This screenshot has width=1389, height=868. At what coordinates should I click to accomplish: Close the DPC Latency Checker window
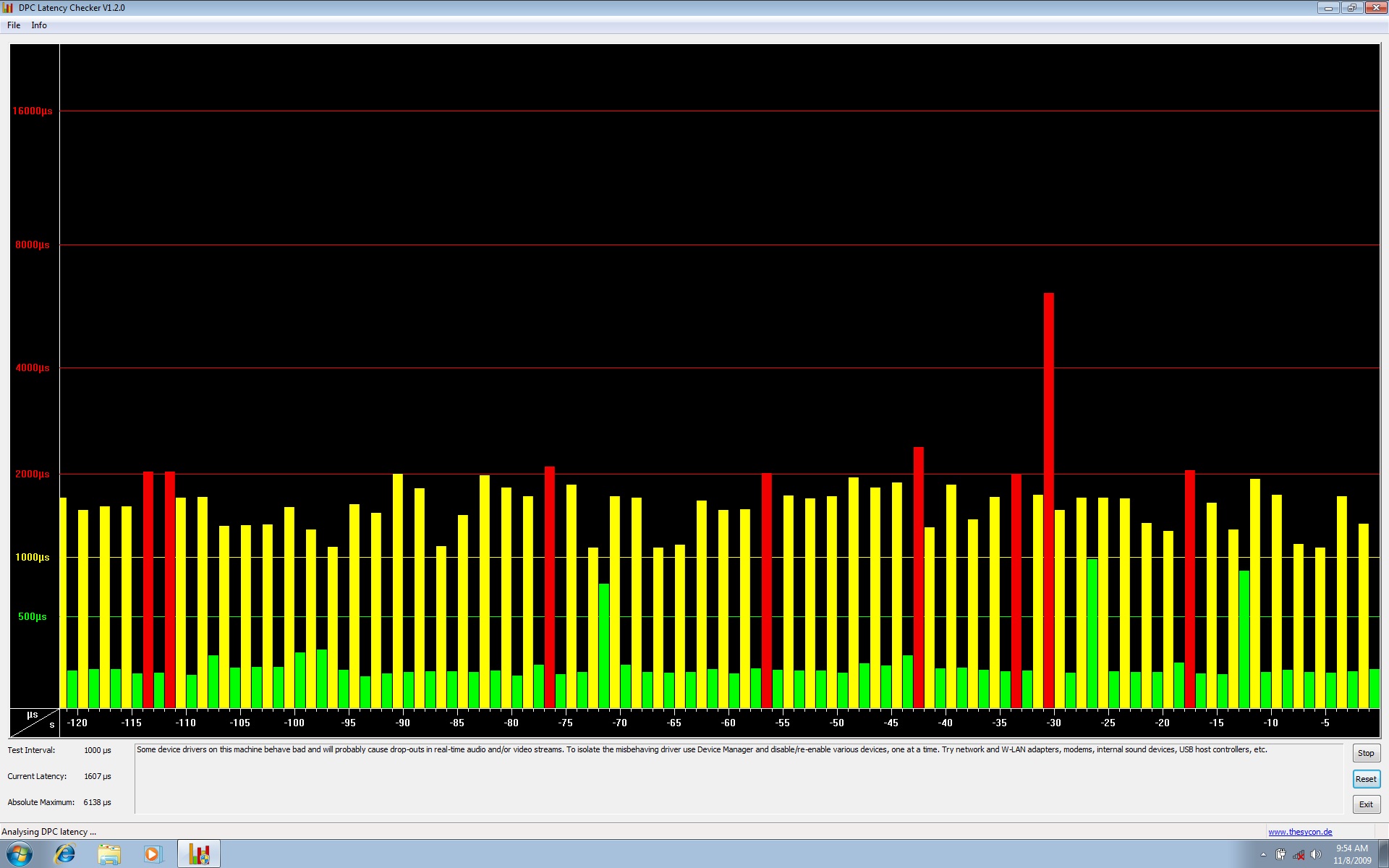tap(1375, 8)
